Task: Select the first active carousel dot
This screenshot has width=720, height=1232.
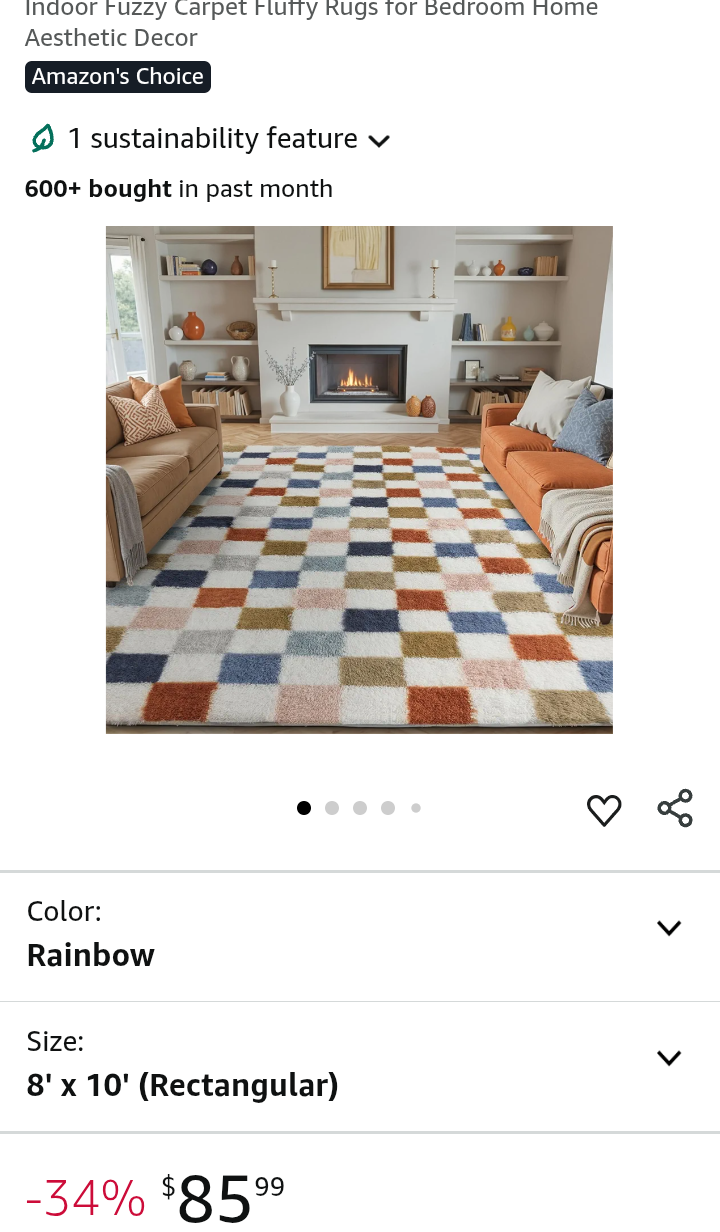Action: (x=304, y=808)
